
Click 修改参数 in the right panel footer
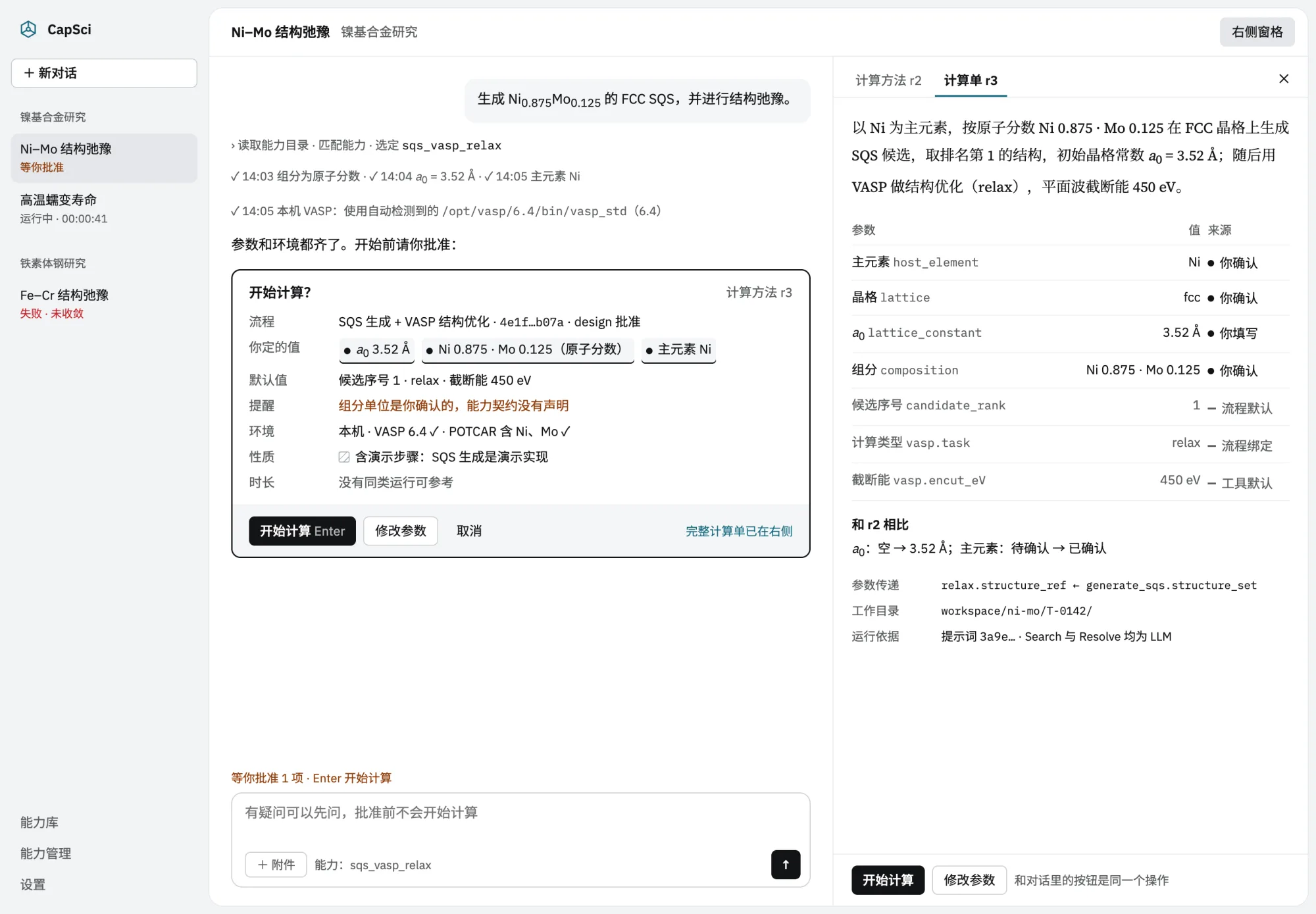point(969,880)
